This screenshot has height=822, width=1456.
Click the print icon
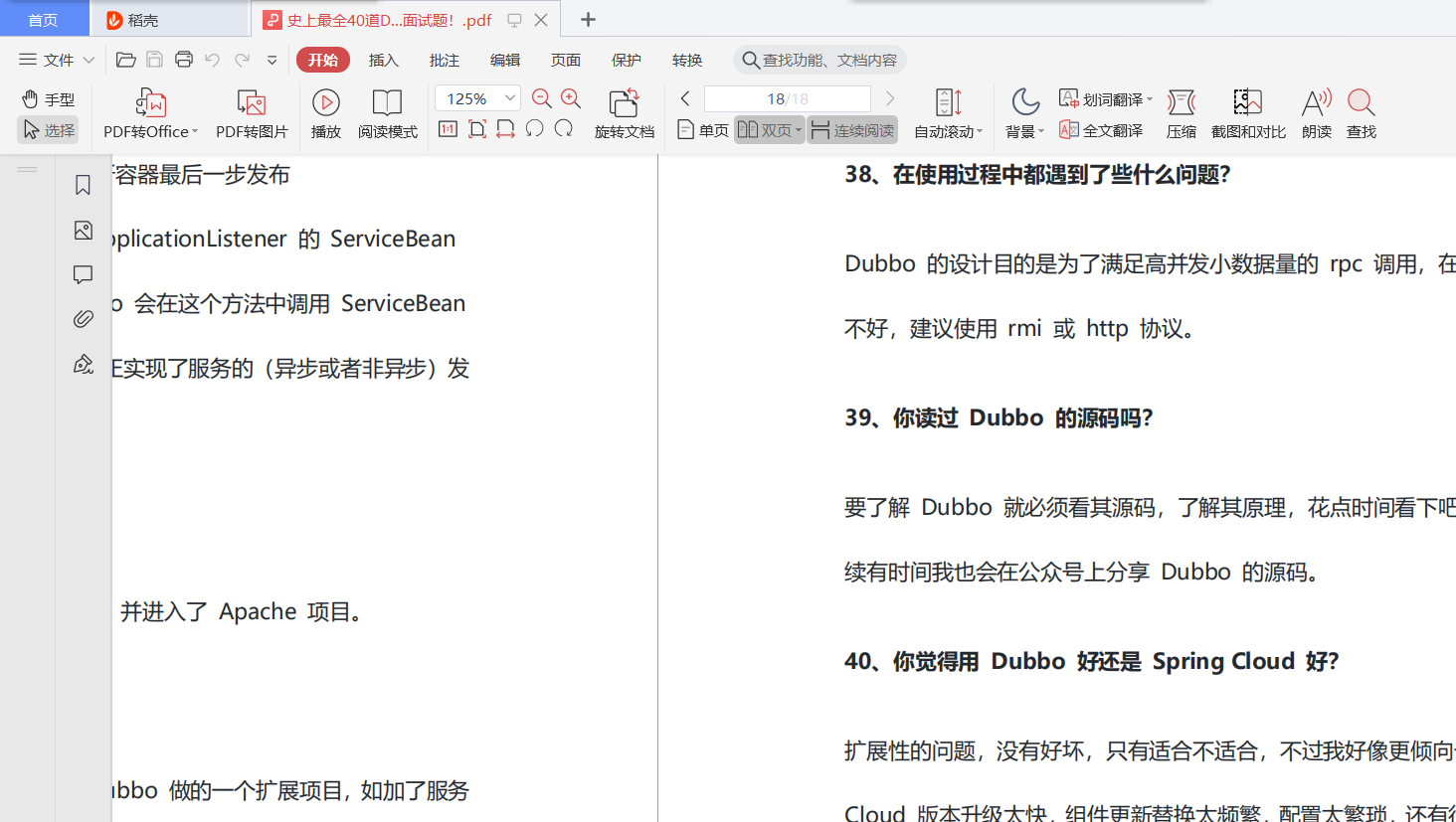pos(183,60)
